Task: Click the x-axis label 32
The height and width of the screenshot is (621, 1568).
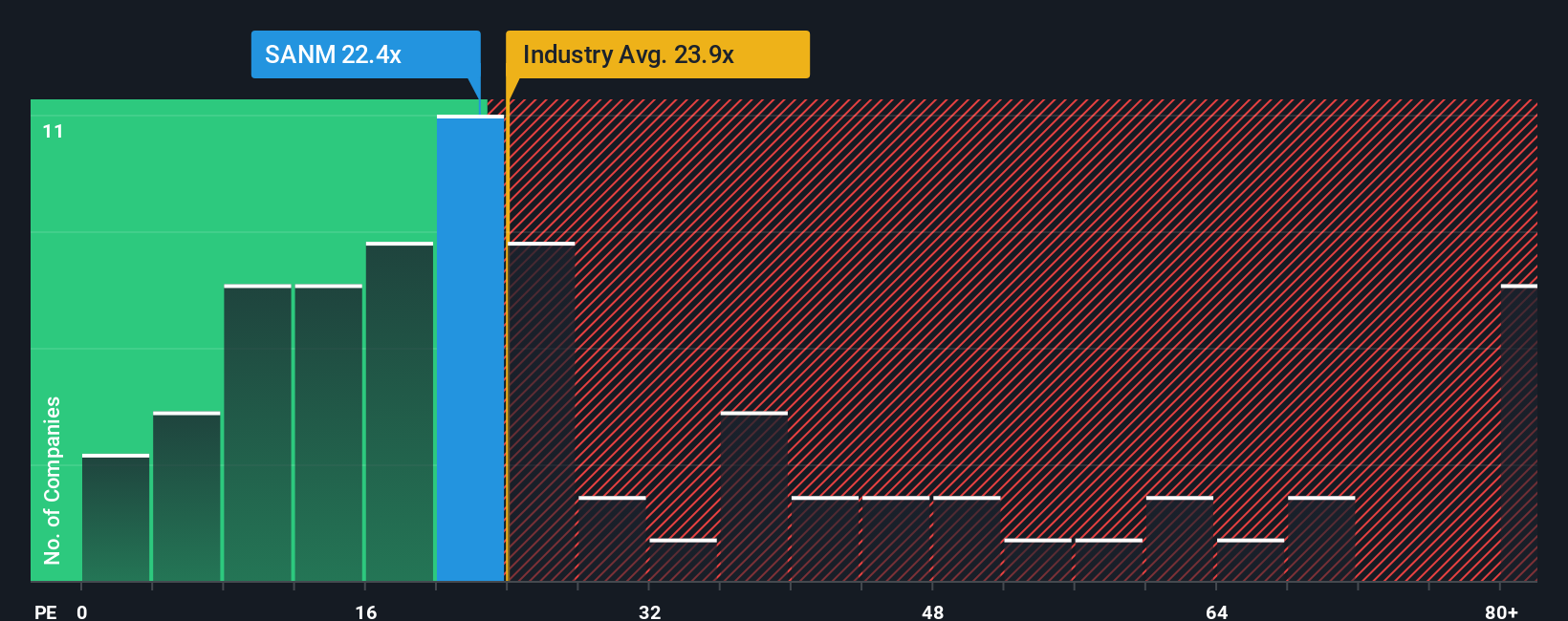Action: [649, 611]
